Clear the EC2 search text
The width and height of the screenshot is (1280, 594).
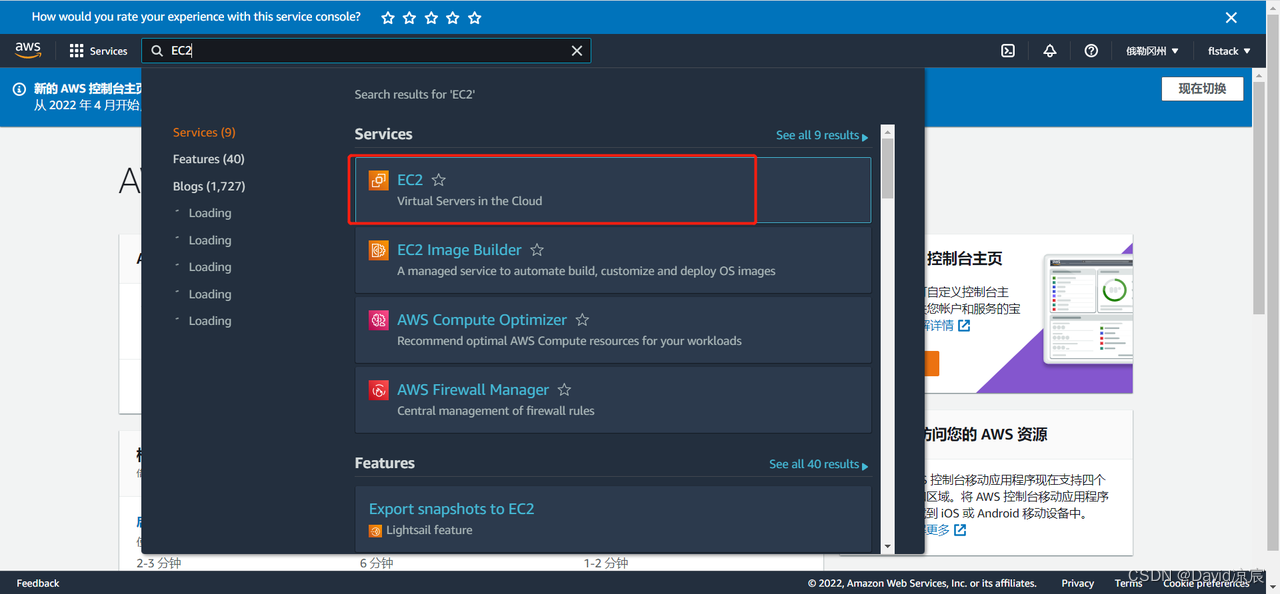577,51
